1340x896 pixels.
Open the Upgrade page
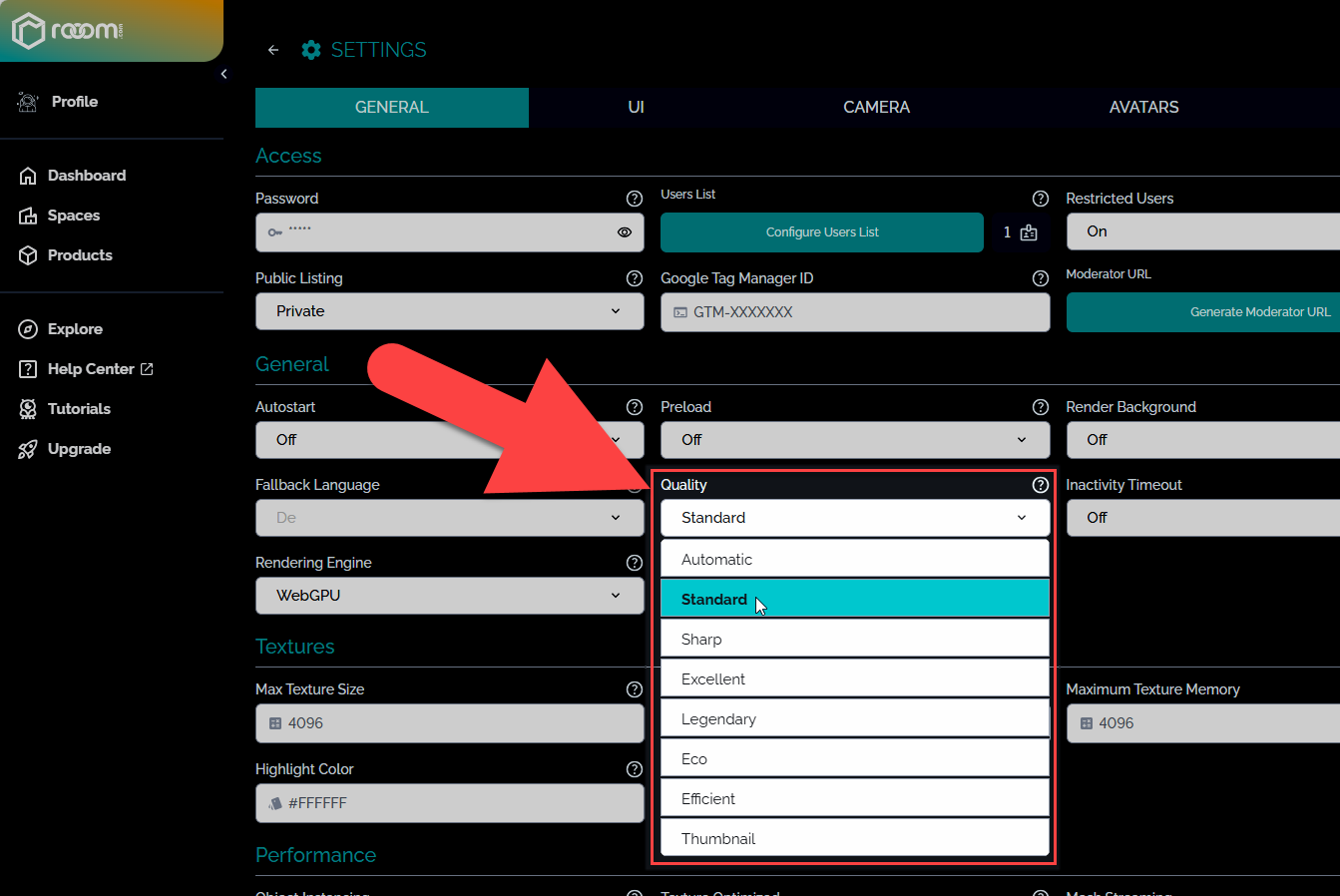coord(77,448)
